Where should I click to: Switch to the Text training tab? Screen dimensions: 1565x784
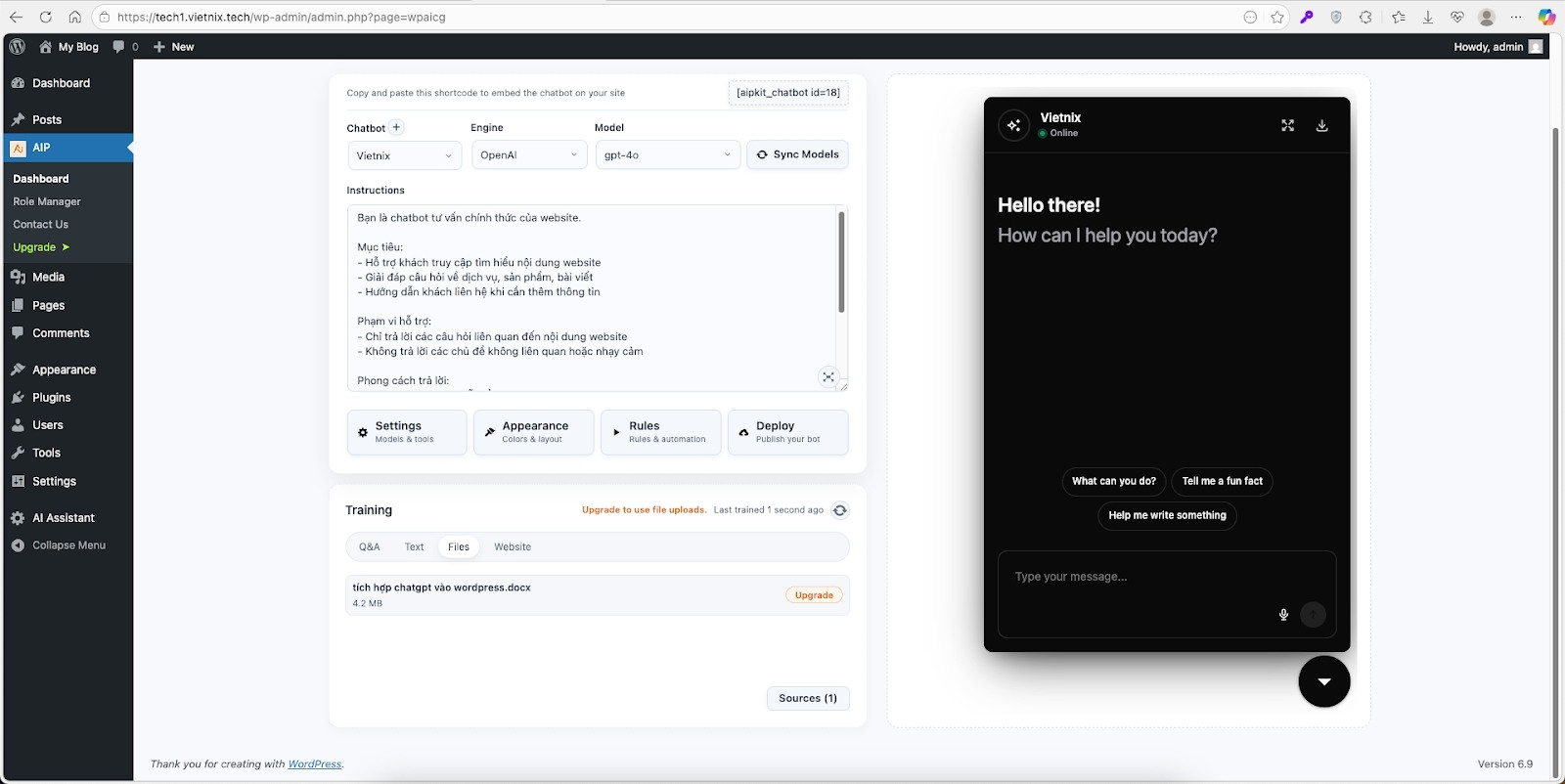point(415,546)
